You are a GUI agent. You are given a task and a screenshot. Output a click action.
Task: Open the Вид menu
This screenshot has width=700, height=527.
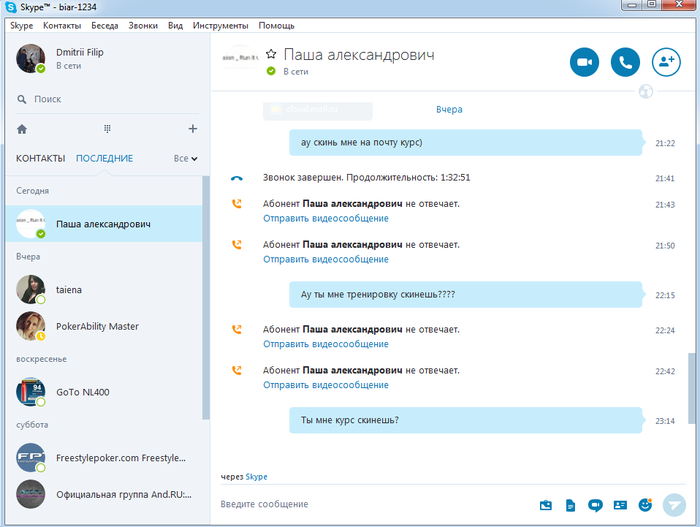click(175, 25)
